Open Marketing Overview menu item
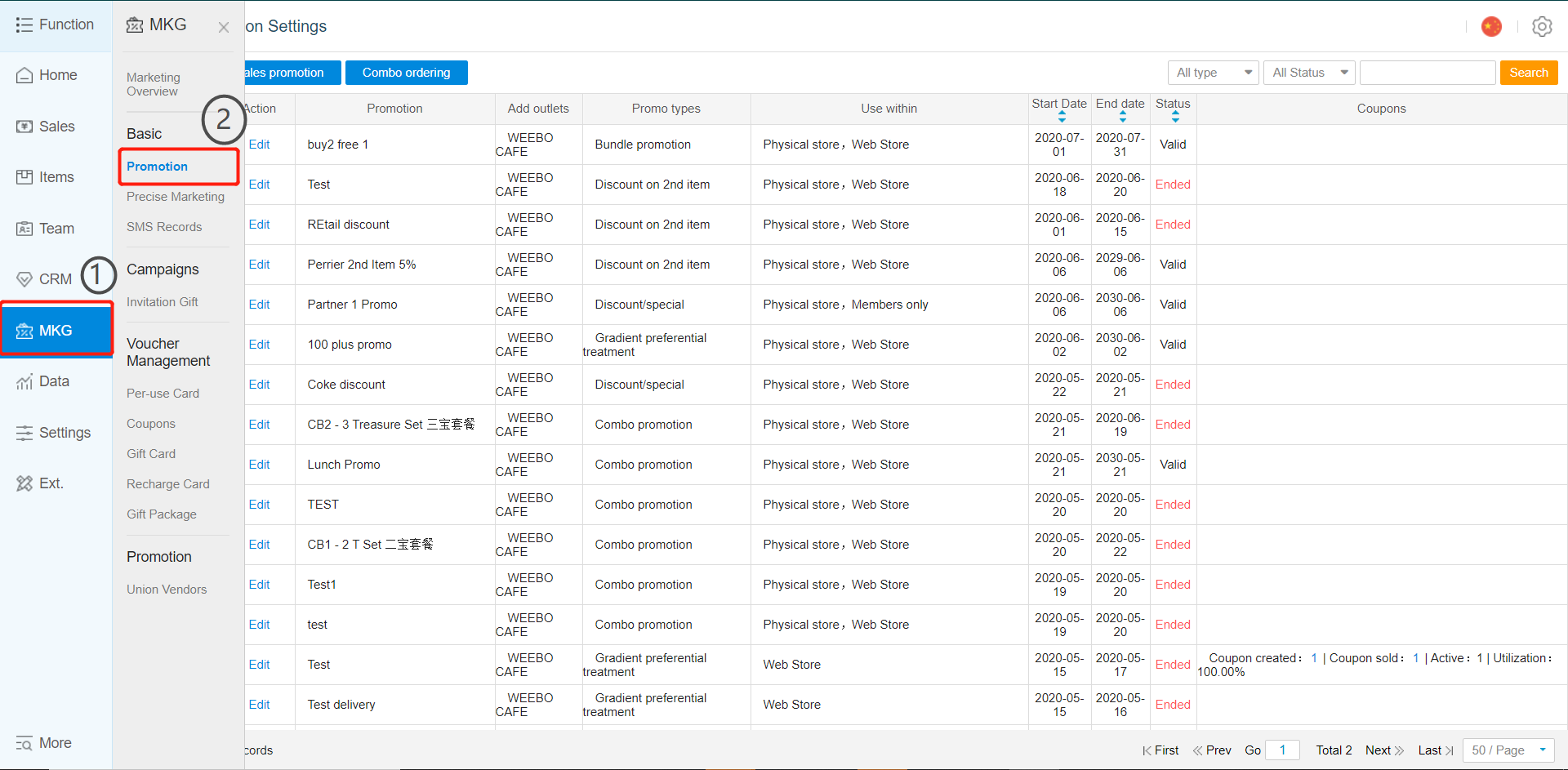Viewport: 1568px width, 770px height. (x=154, y=84)
